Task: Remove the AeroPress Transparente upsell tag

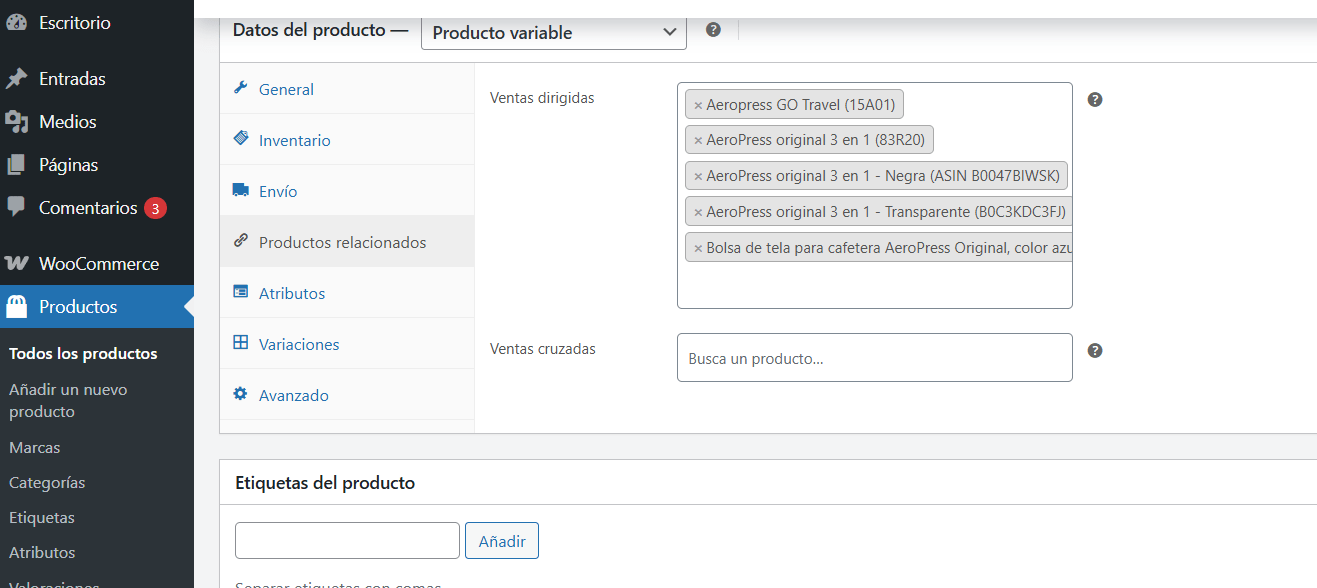Action: [x=698, y=213]
